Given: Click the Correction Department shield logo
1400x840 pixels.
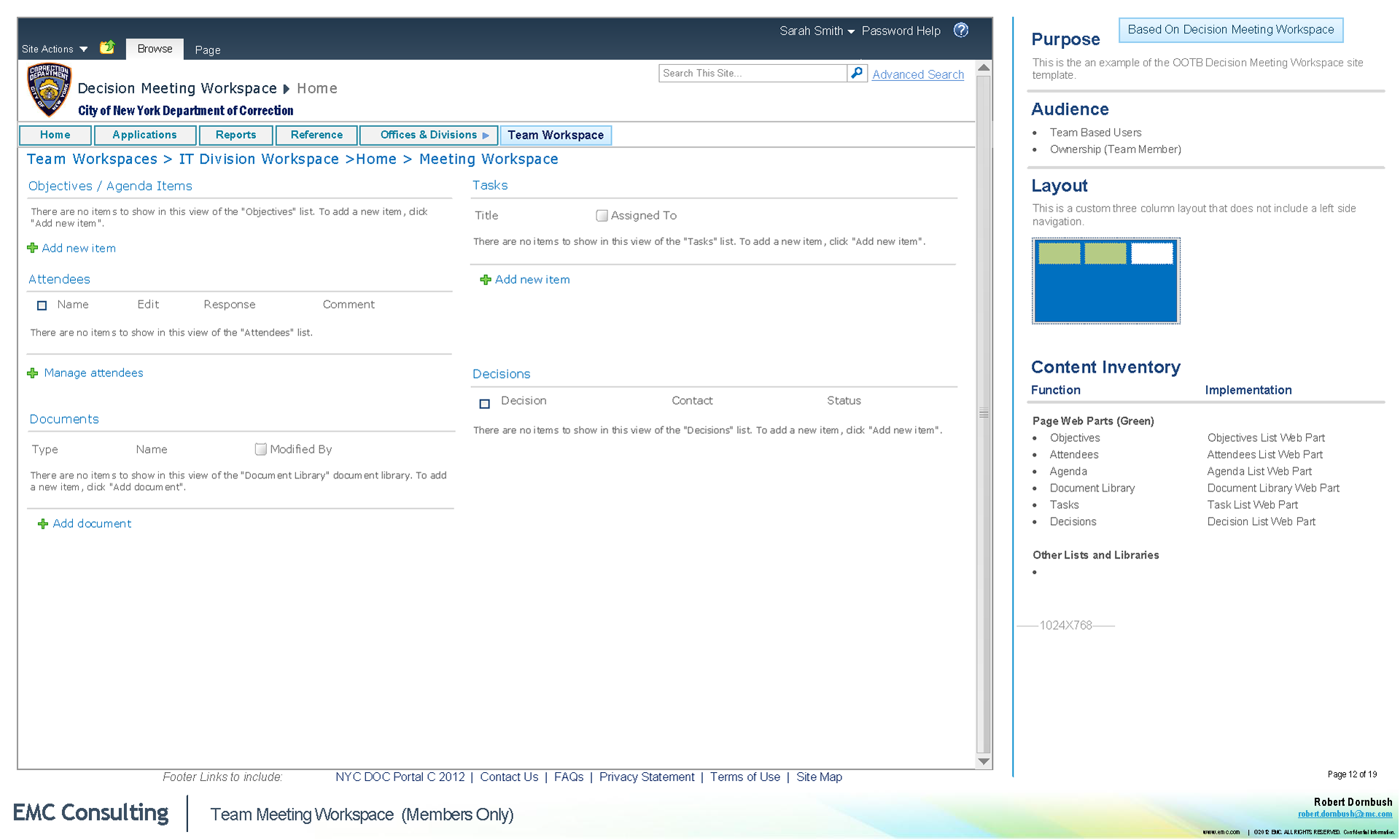Looking at the screenshot, I should 49,90.
